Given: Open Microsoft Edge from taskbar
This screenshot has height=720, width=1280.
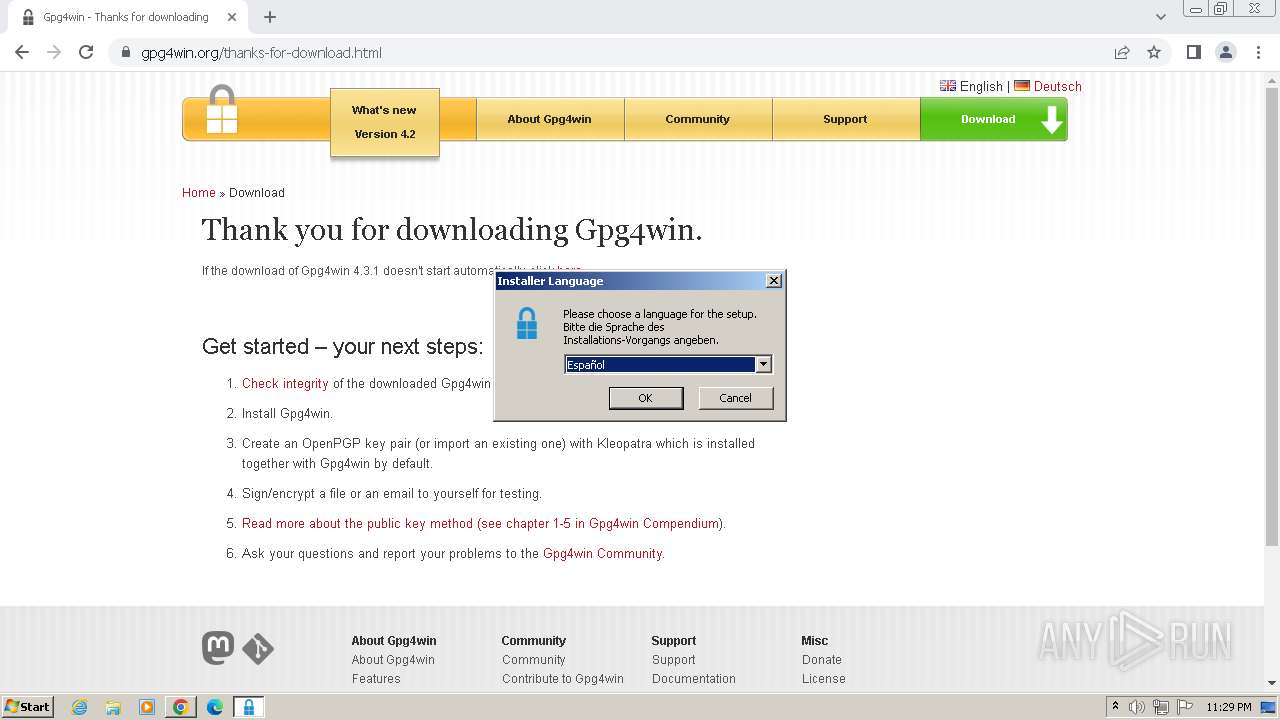Looking at the screenshot, I should click(215, 707).
